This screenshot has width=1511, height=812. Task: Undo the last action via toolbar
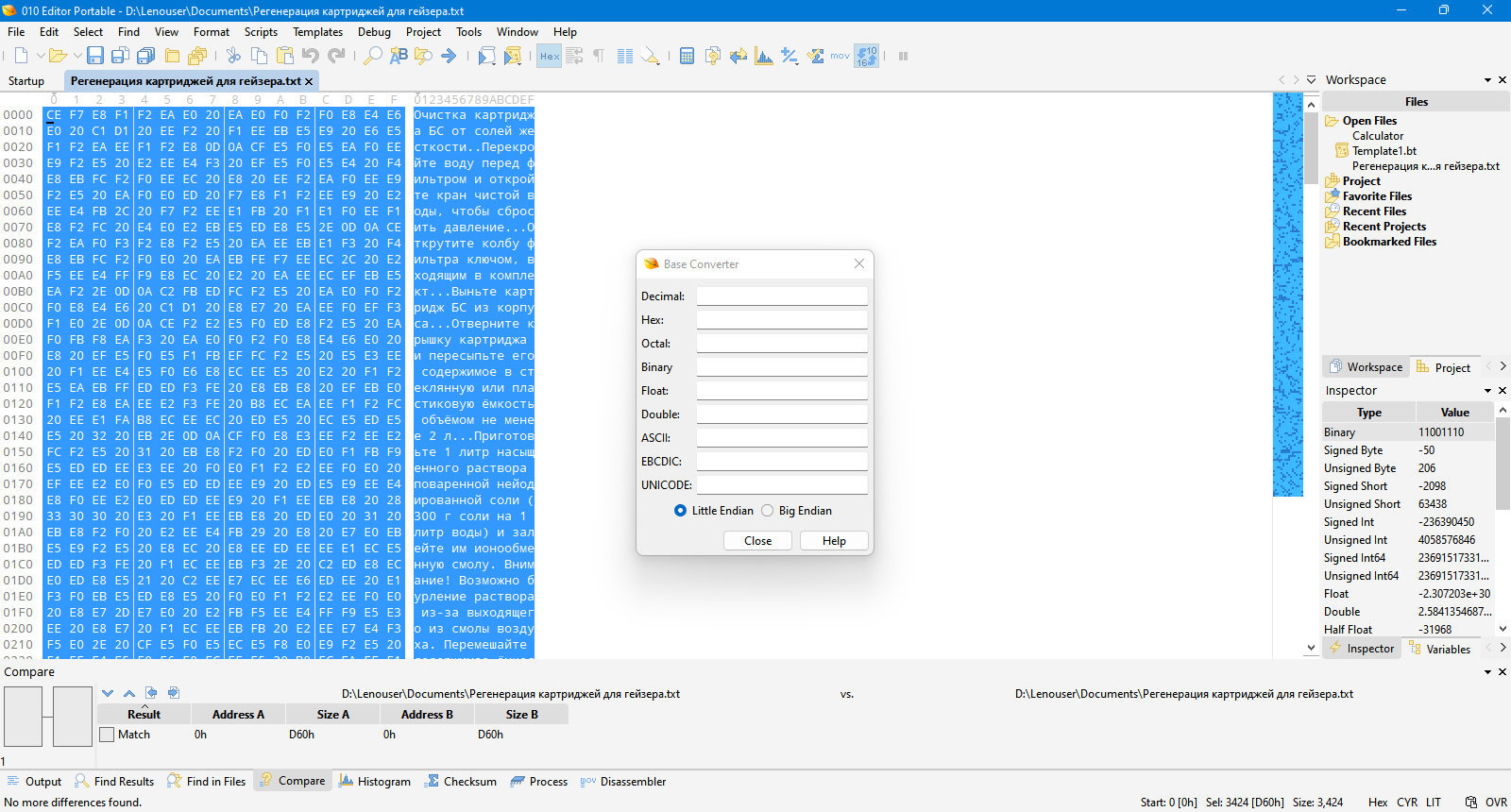pyautogui.click(x=311, y=56)
